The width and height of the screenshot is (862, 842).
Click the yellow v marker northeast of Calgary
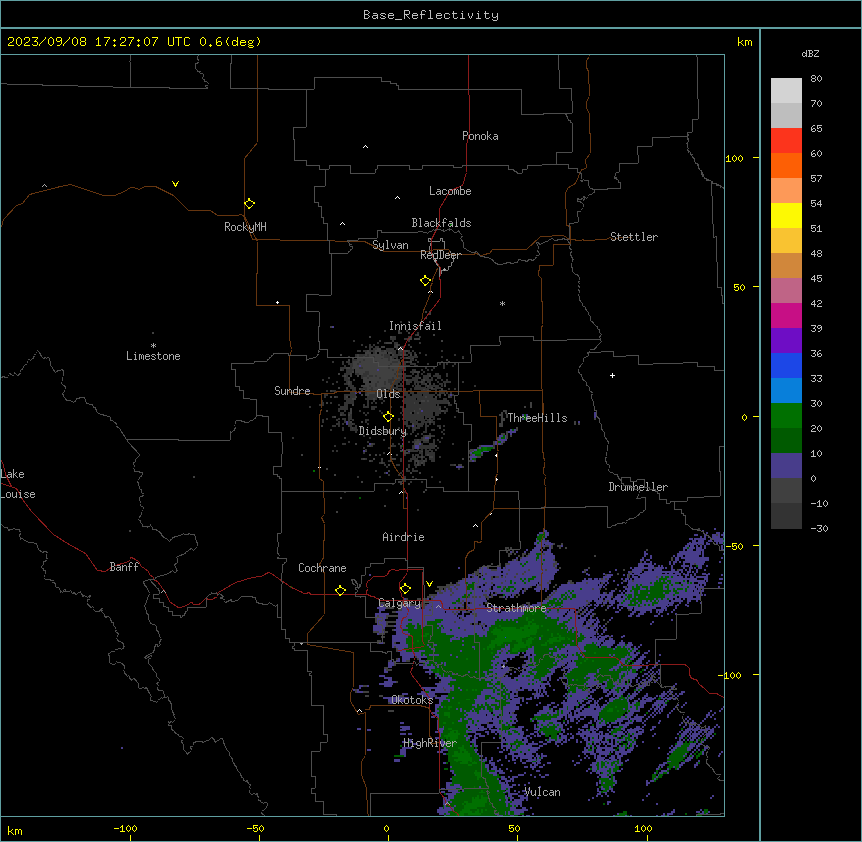429,584
